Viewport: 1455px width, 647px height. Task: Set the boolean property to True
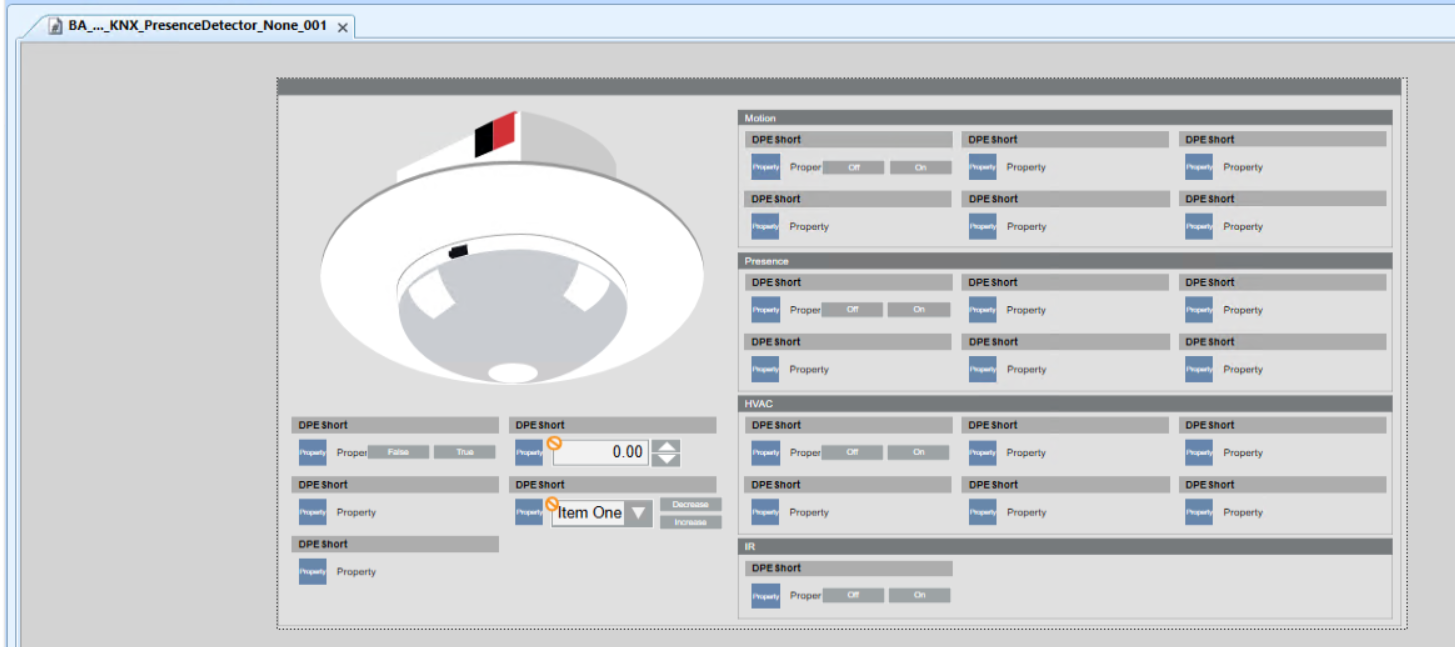tap(464, 453)
